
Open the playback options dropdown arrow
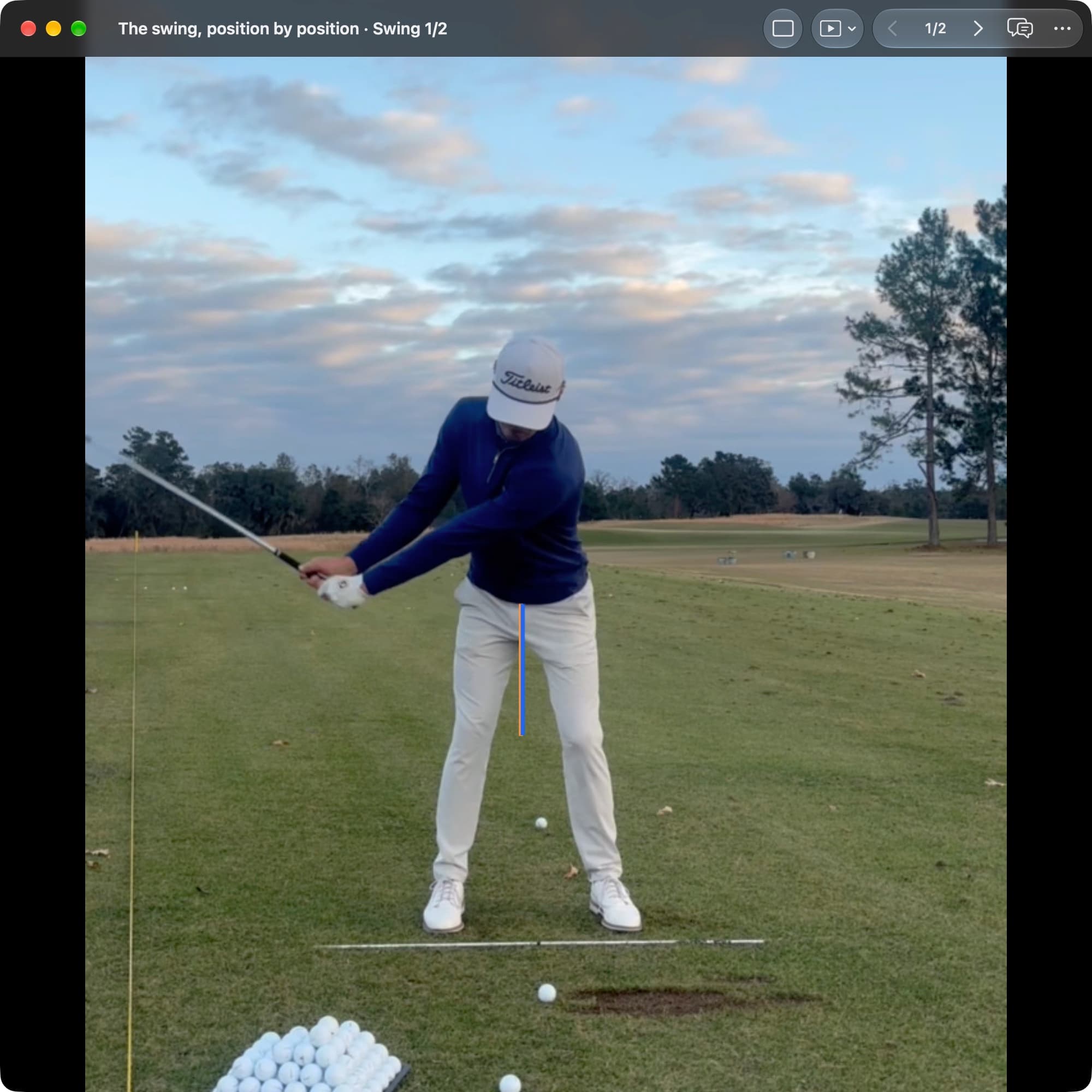point(852,29)
